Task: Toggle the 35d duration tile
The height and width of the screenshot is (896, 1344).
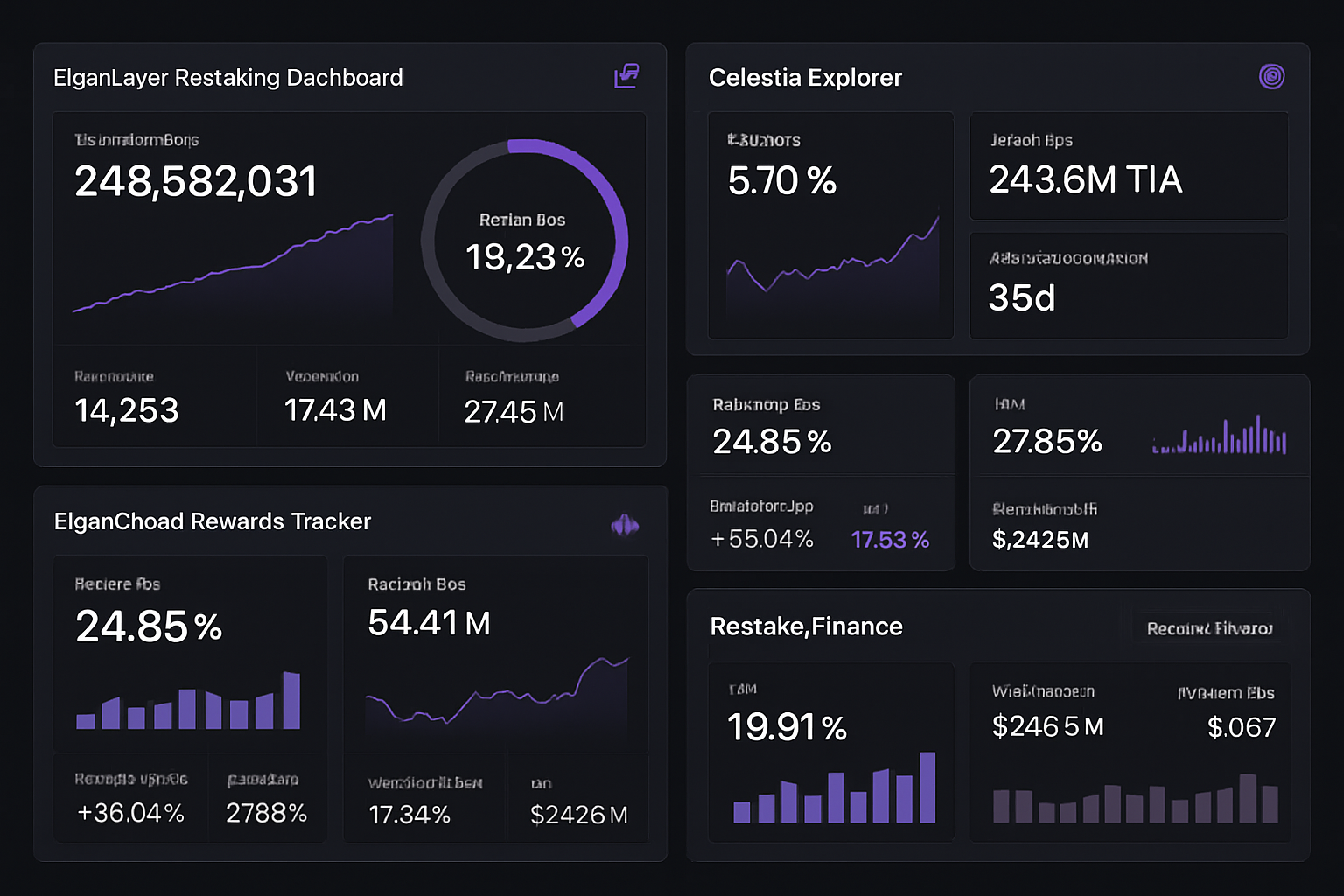Action: click(x=1129, y=284)
